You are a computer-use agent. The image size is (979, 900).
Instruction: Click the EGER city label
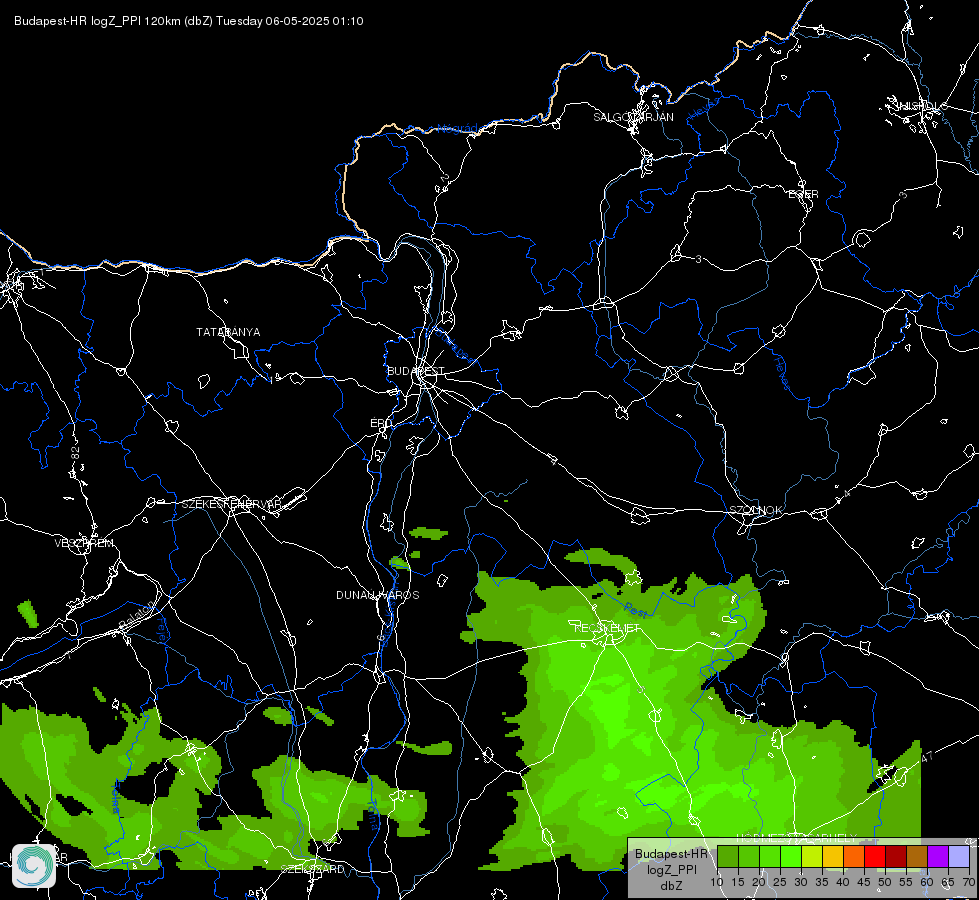(803, 194)
